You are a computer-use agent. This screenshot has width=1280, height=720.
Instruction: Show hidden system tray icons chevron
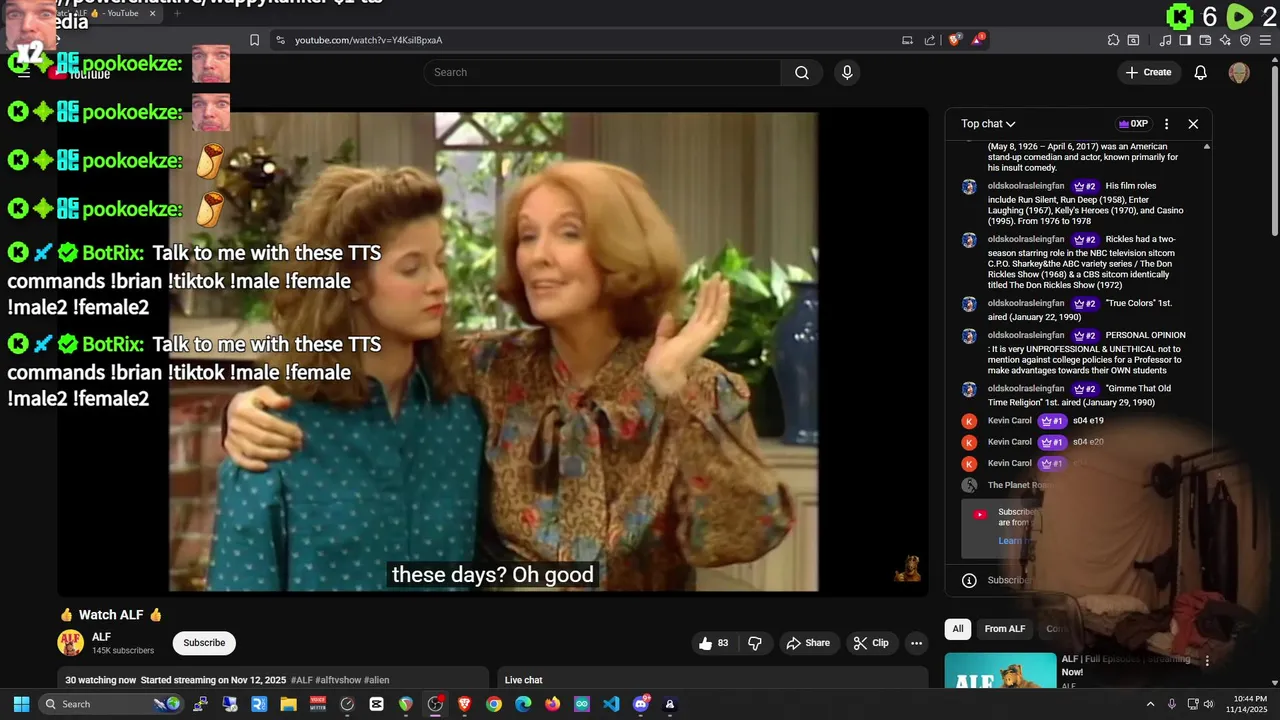[x=1150, y=704]
